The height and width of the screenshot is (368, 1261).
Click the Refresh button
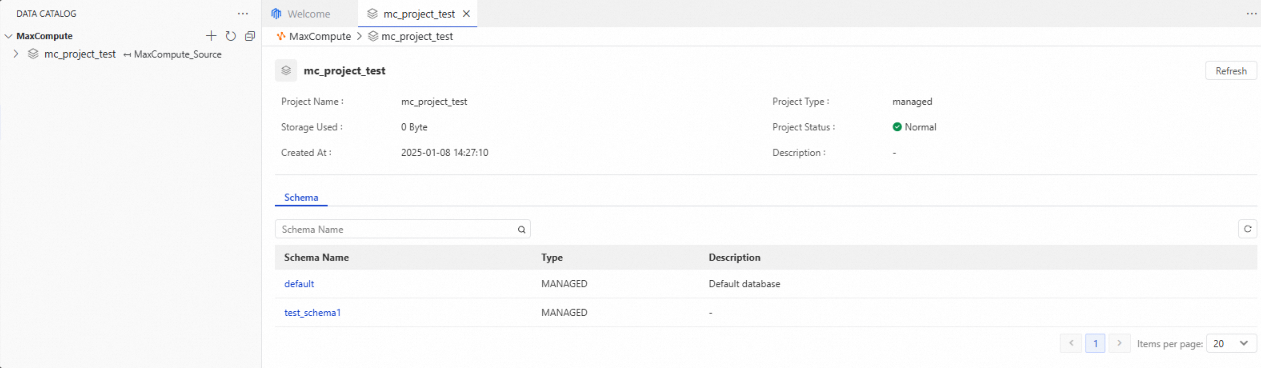pos(1231,71)
